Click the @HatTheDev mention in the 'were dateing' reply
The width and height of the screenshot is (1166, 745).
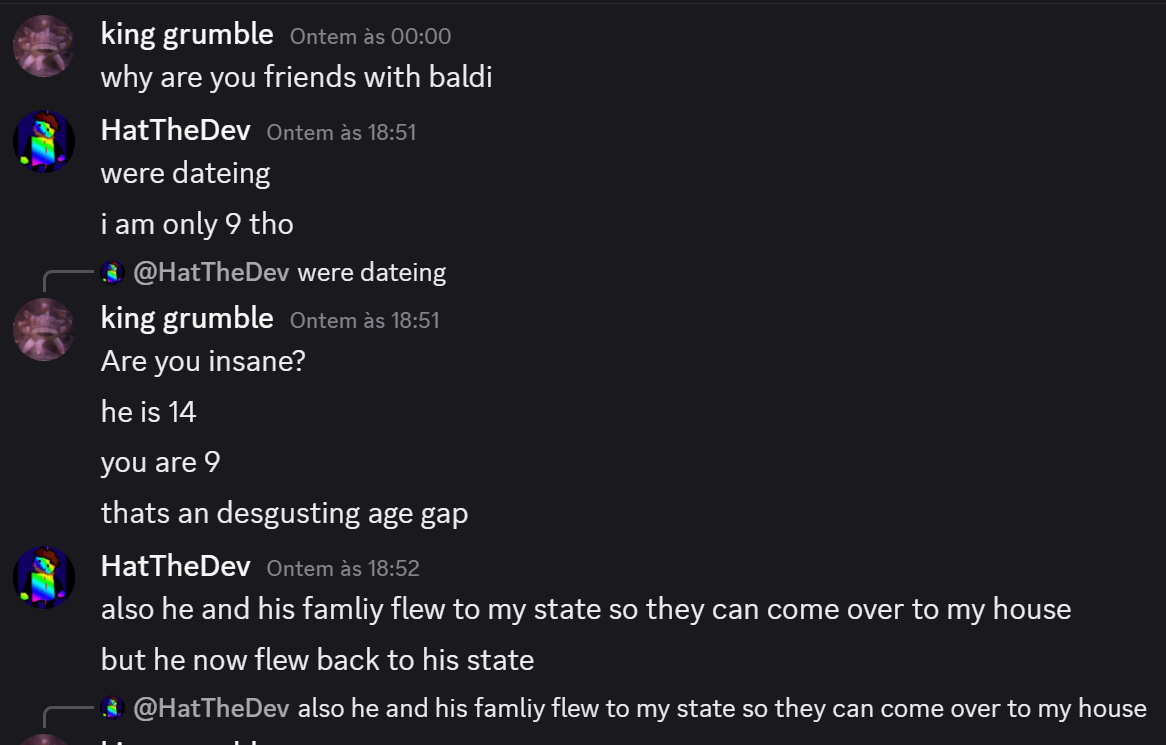pos(211,272)
